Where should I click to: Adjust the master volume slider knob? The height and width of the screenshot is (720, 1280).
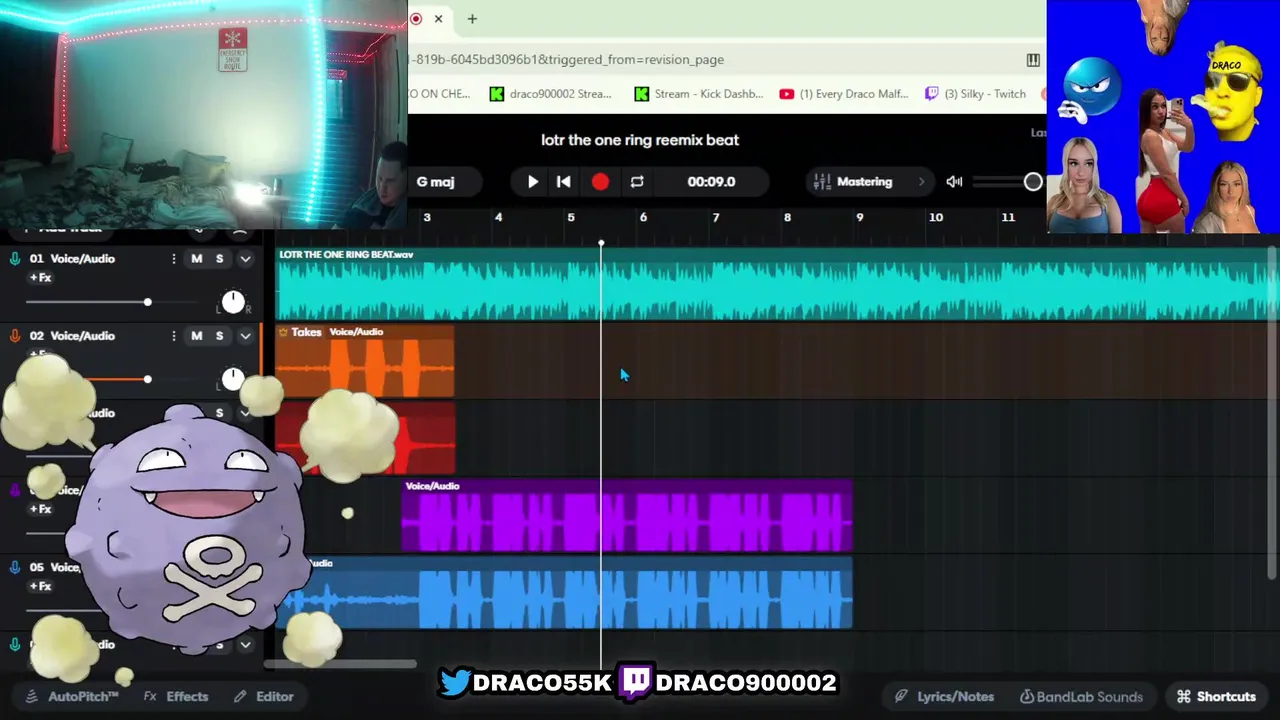1033,182
